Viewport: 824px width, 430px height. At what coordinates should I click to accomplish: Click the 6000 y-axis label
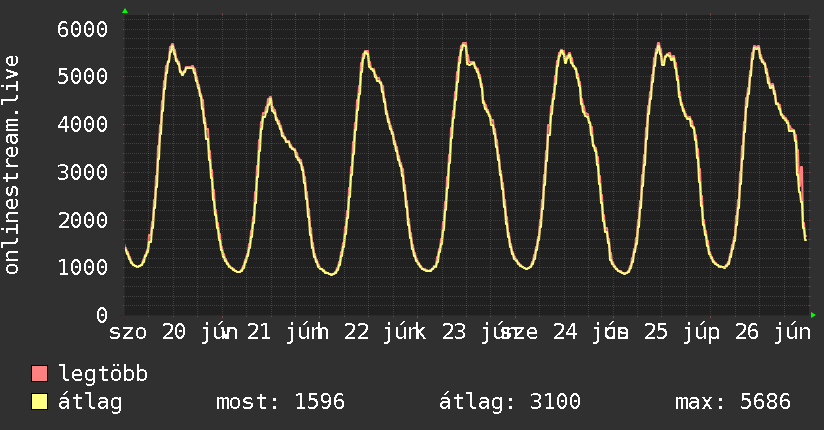(x=83, y=29)
